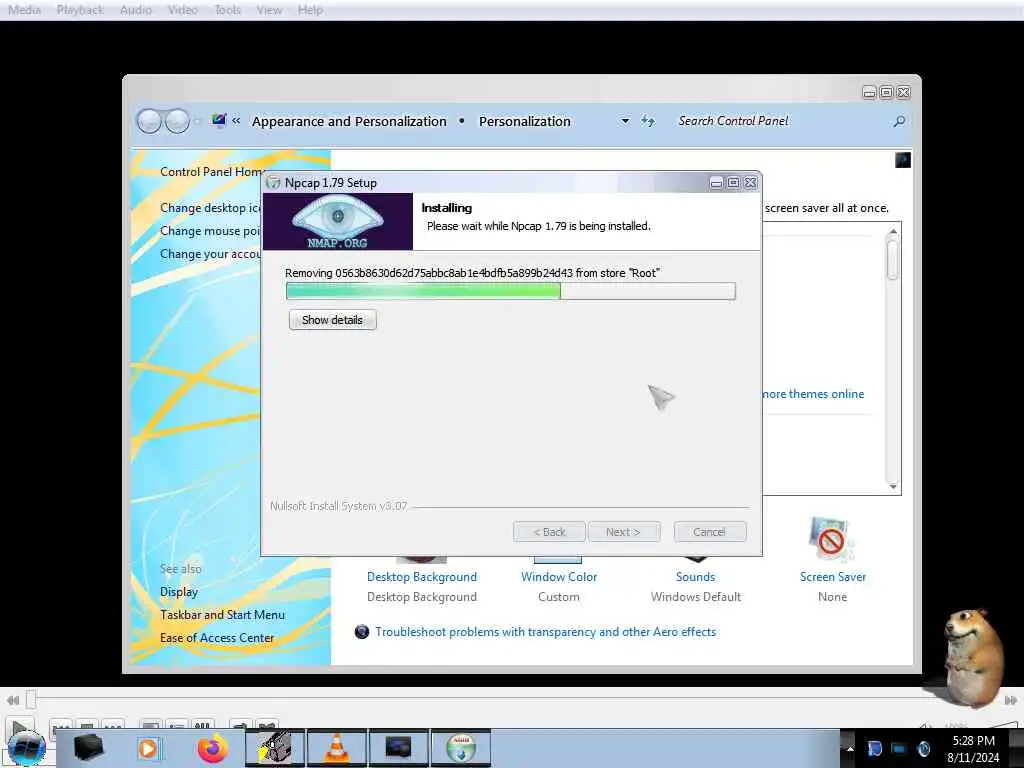Viewport: 1024px width, 768px height.
Task: Refresh the Control Panel address bar
Action: (648, 121)
